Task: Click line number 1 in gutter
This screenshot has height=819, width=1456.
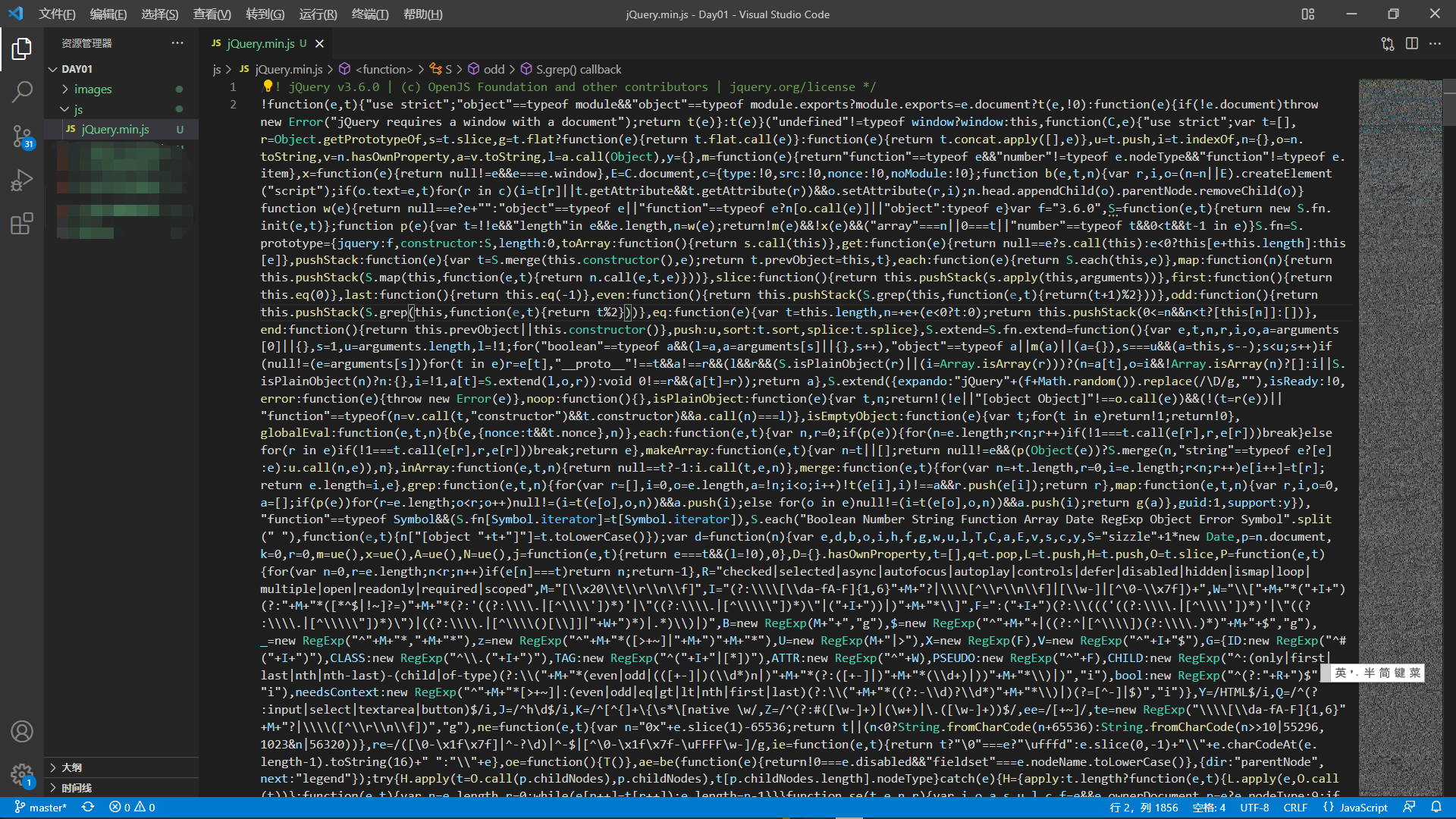Action: 233,87
